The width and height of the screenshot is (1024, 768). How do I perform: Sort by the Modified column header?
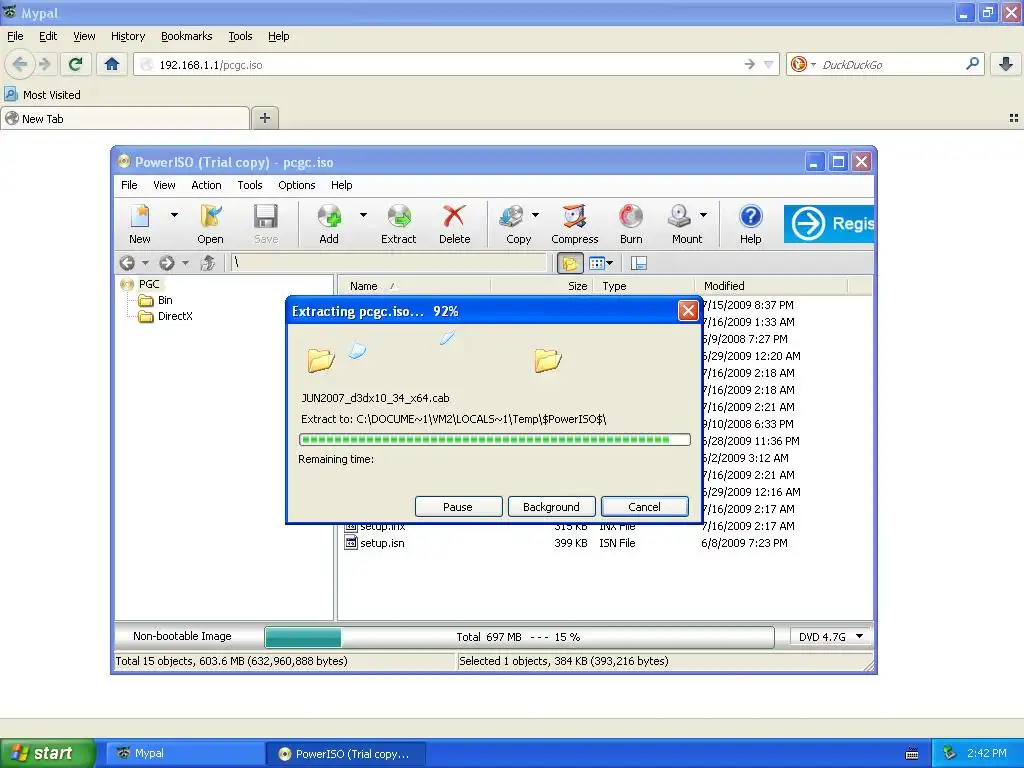click(771, 286)
